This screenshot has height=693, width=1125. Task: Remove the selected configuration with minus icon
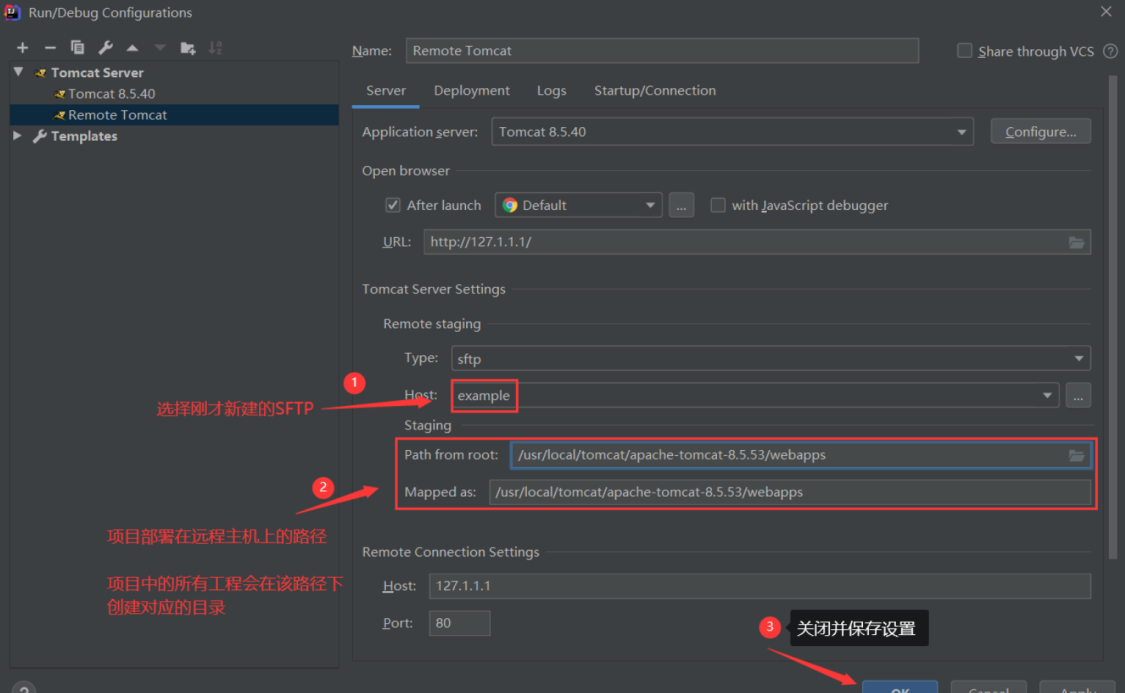pos(50,48)
